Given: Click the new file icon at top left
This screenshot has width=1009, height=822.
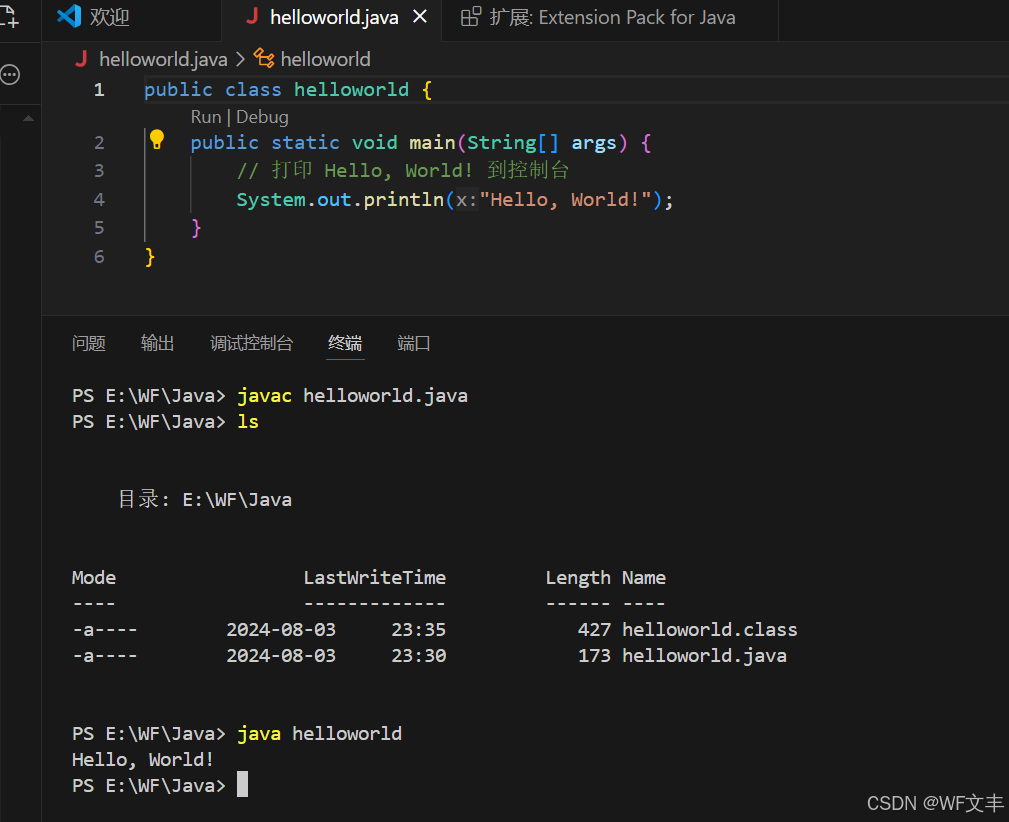Looking at the screenshot, I should 9,15.
